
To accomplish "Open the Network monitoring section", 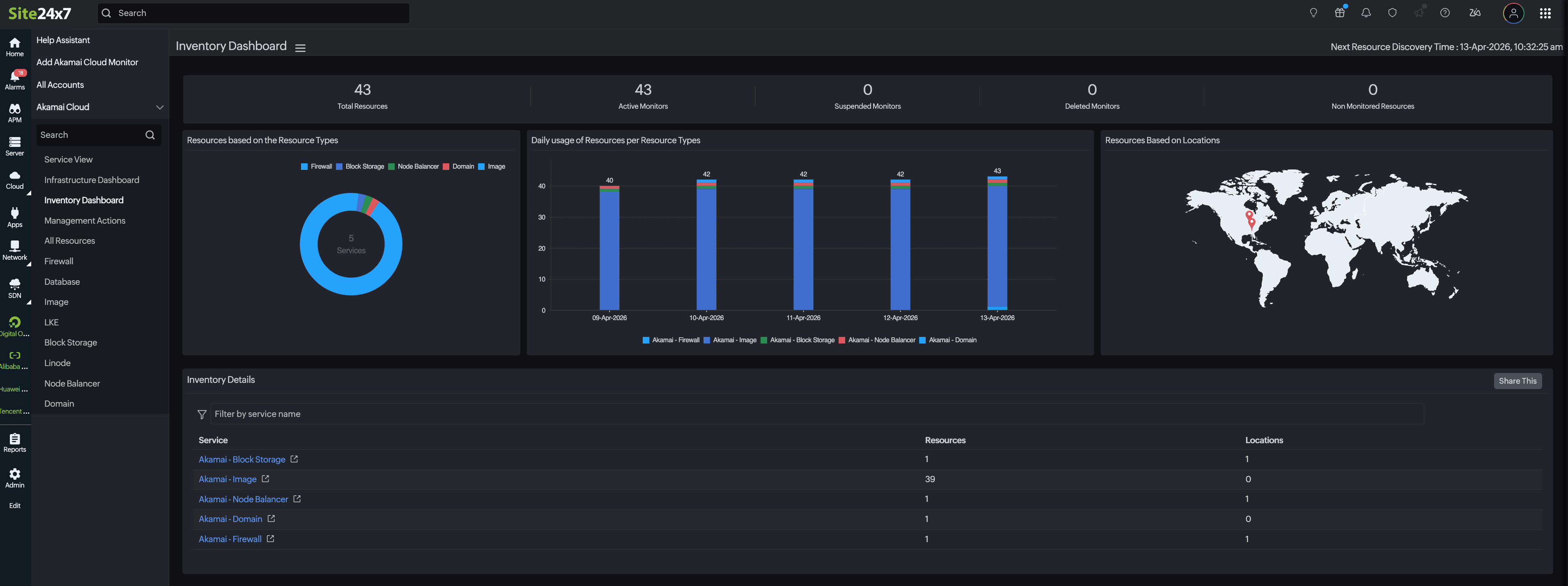I will coord(15,249).
